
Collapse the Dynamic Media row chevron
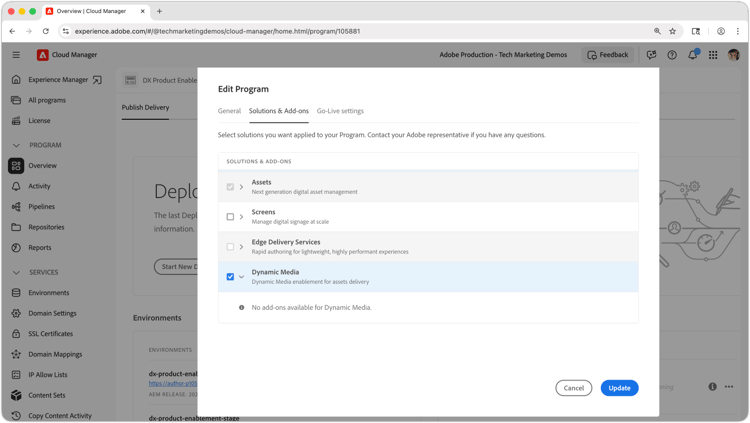click(x=242, y=277)
